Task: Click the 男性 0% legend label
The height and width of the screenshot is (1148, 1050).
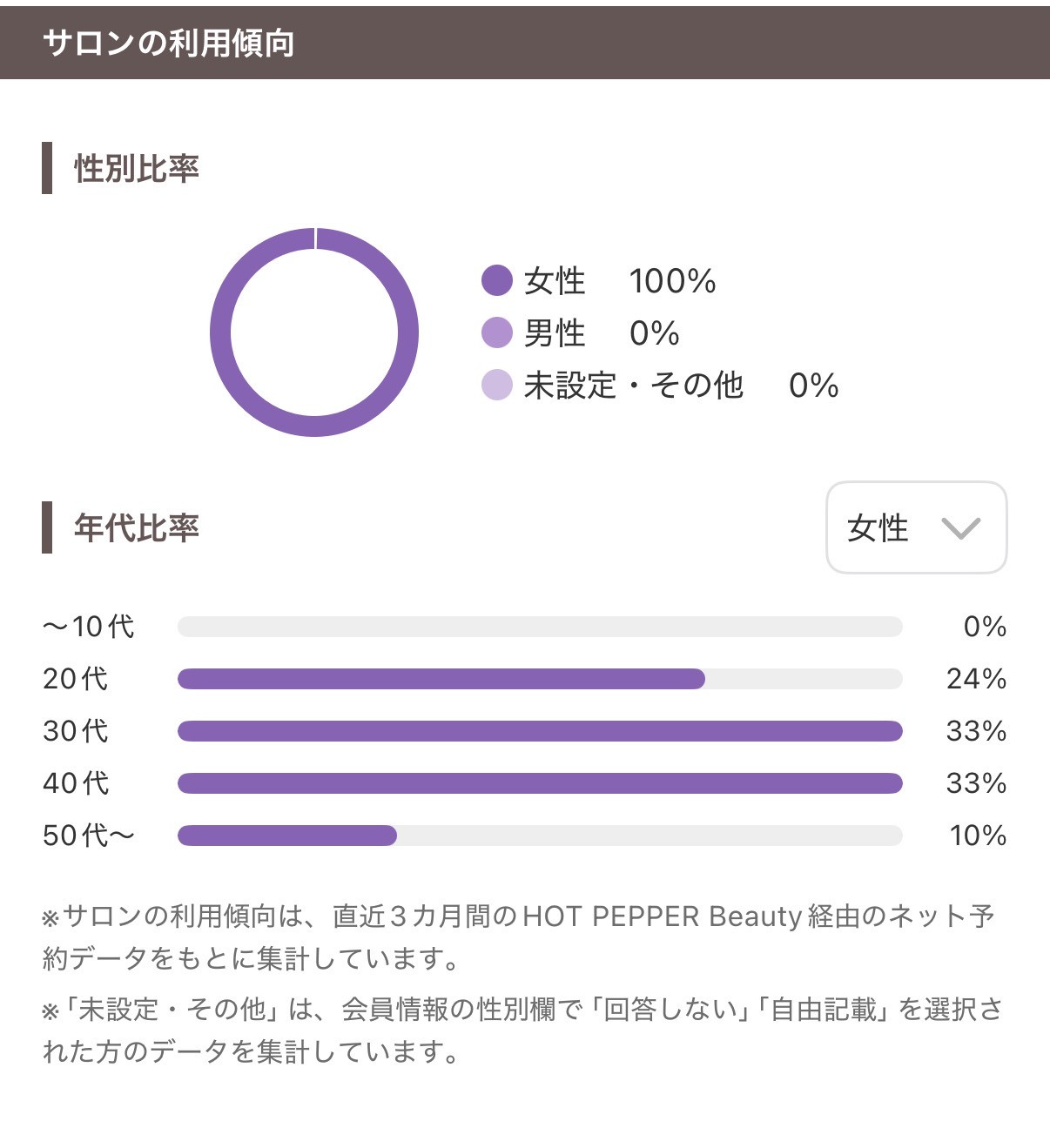Action: 602,333
